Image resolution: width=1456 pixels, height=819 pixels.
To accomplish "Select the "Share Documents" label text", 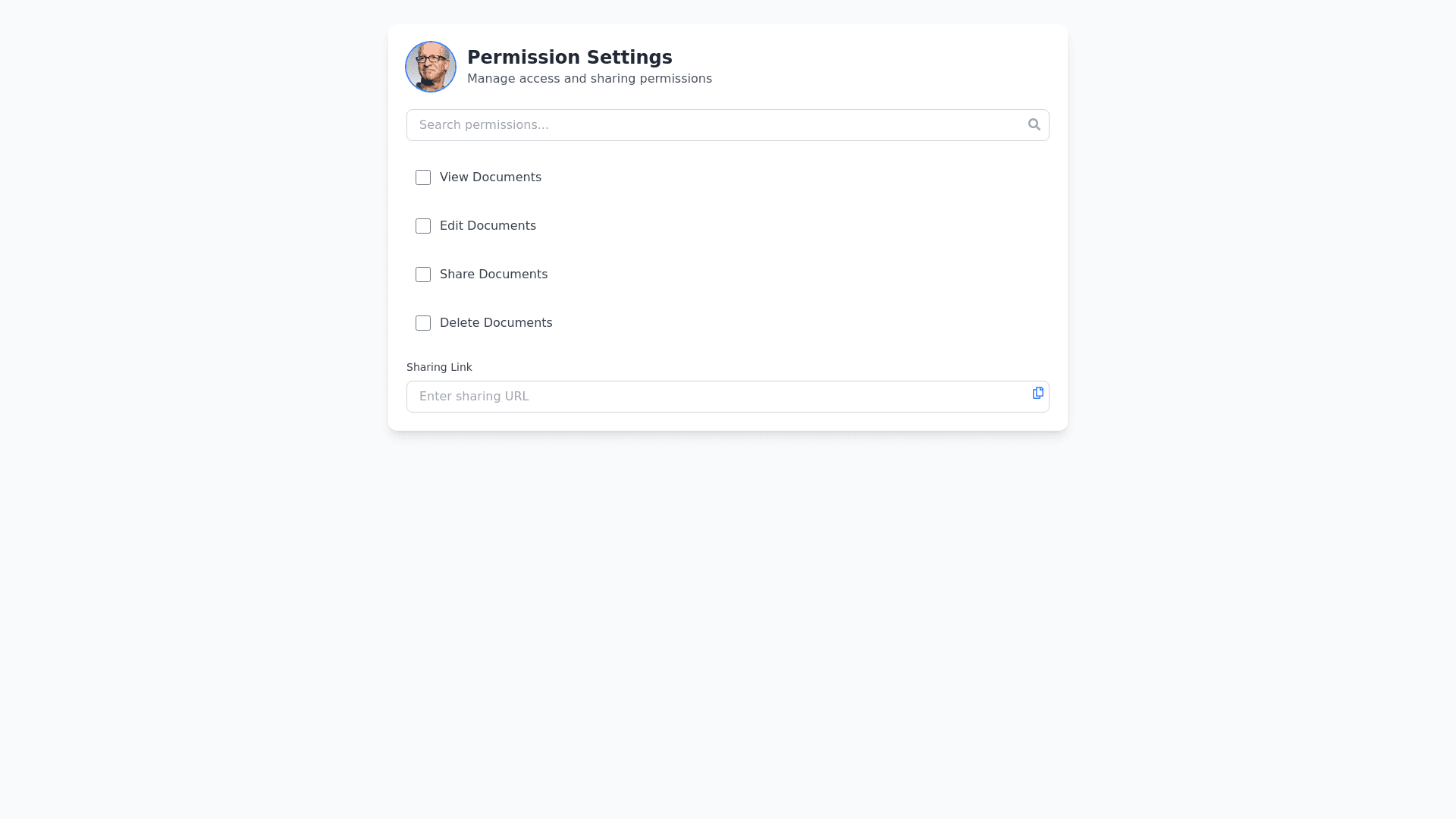I will (x=493, y=275).
